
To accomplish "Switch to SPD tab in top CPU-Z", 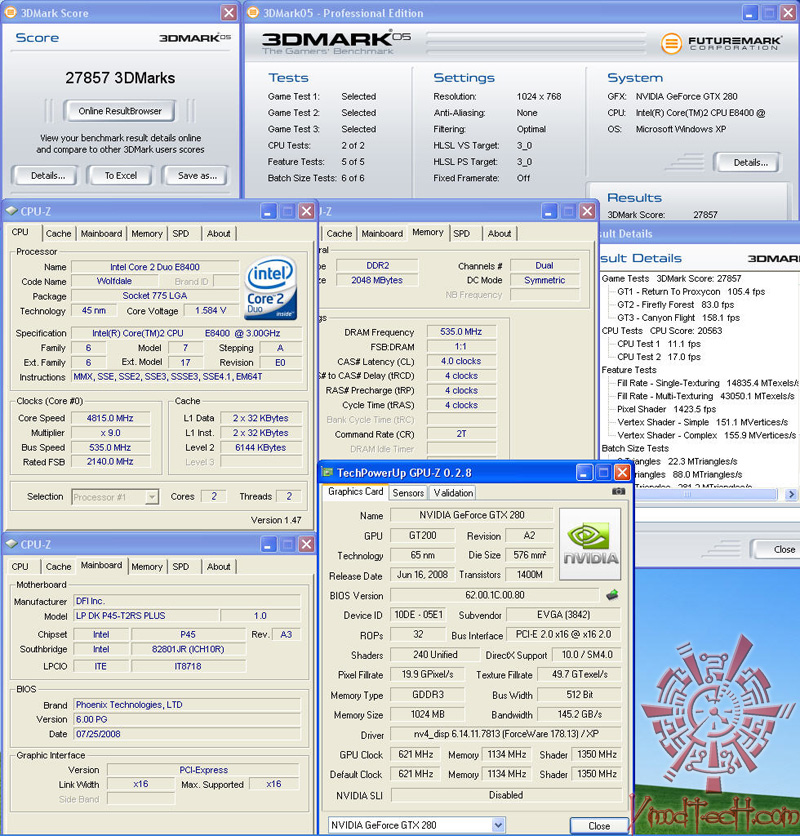I will [x=181, y=234].
